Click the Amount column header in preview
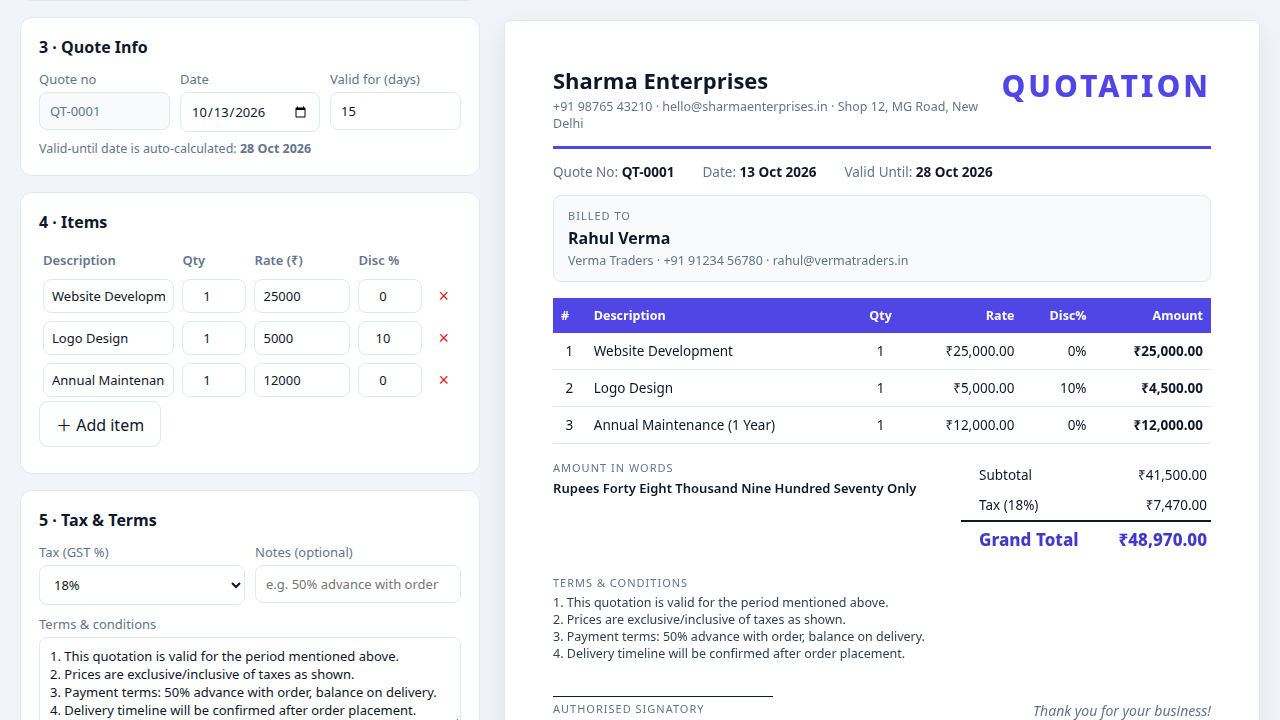Screen dimensions: 1280x720 (x=1177, y=316)
